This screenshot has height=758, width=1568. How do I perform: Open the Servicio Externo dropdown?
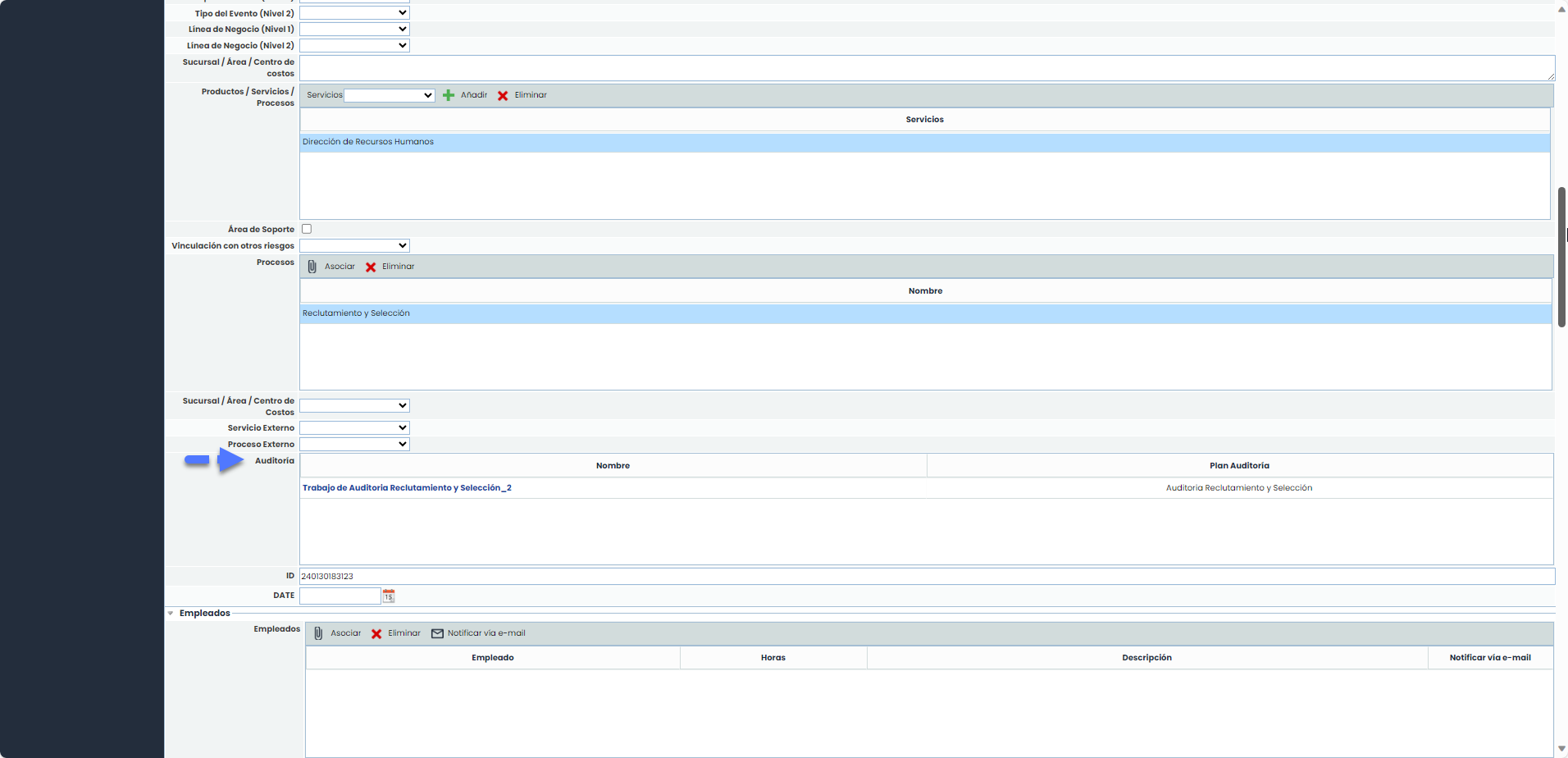[x=354, y=428]
